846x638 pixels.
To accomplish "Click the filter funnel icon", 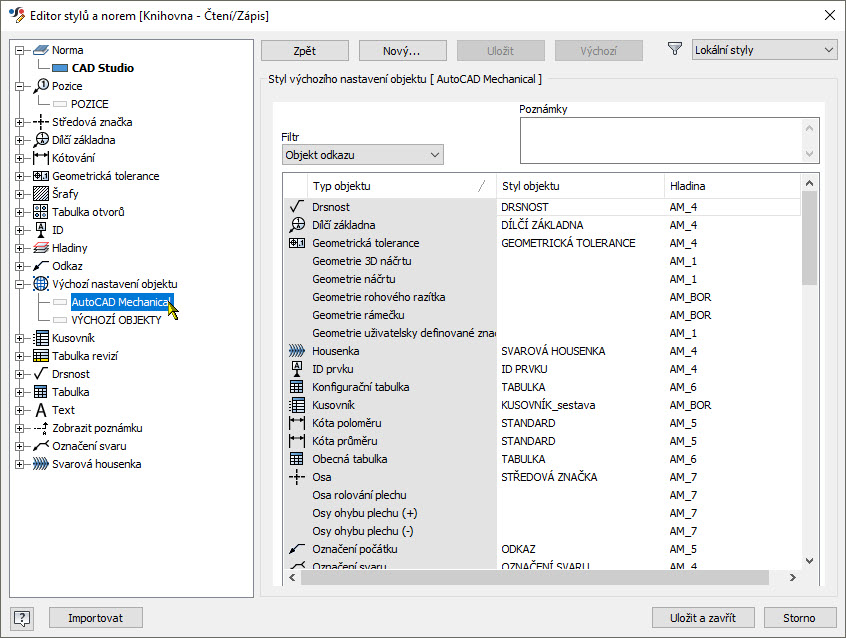I will (674, 49).
